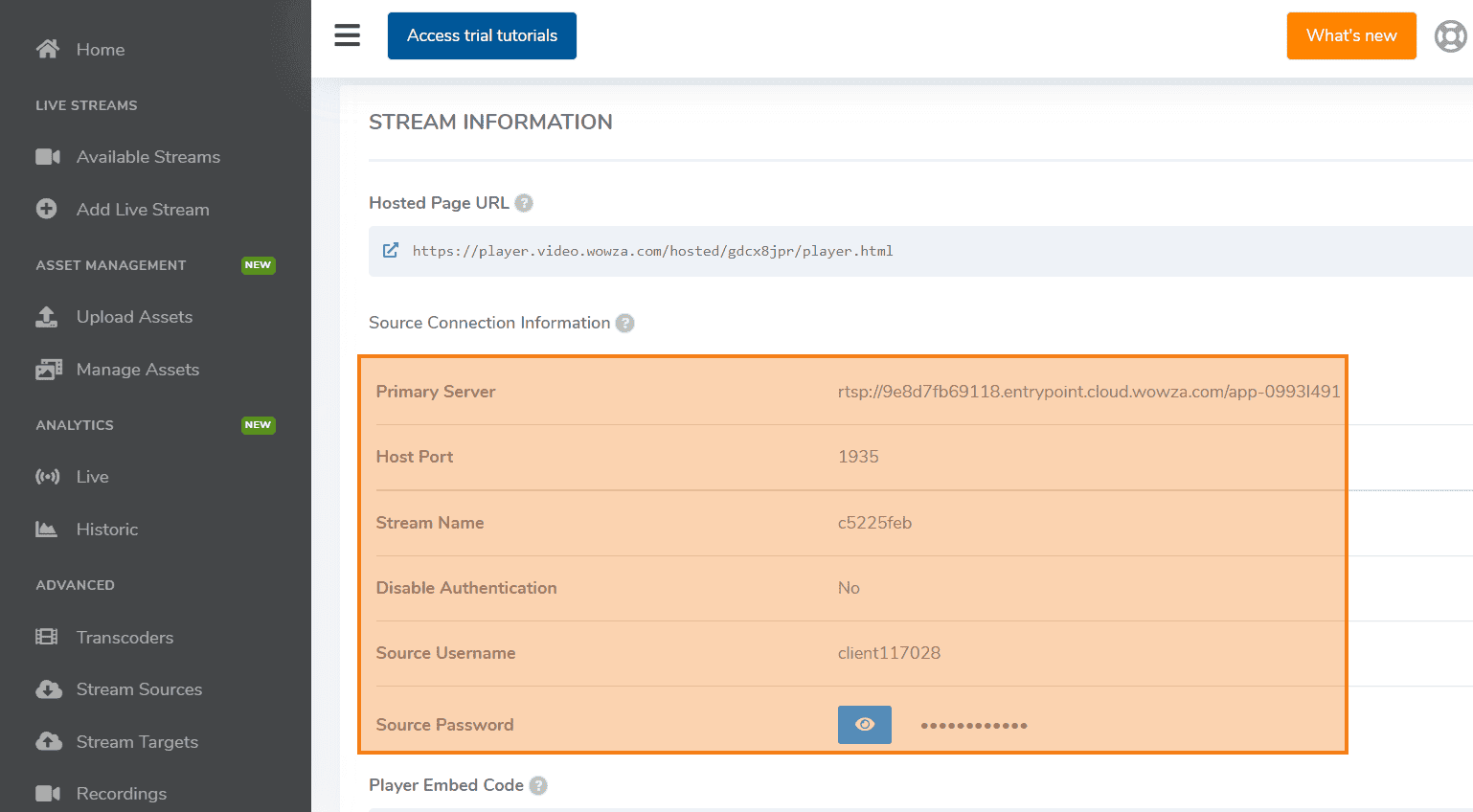This screenshot has width=1473, height=812.
Task: Click the Available Streams camera icon
Action: 48,157
